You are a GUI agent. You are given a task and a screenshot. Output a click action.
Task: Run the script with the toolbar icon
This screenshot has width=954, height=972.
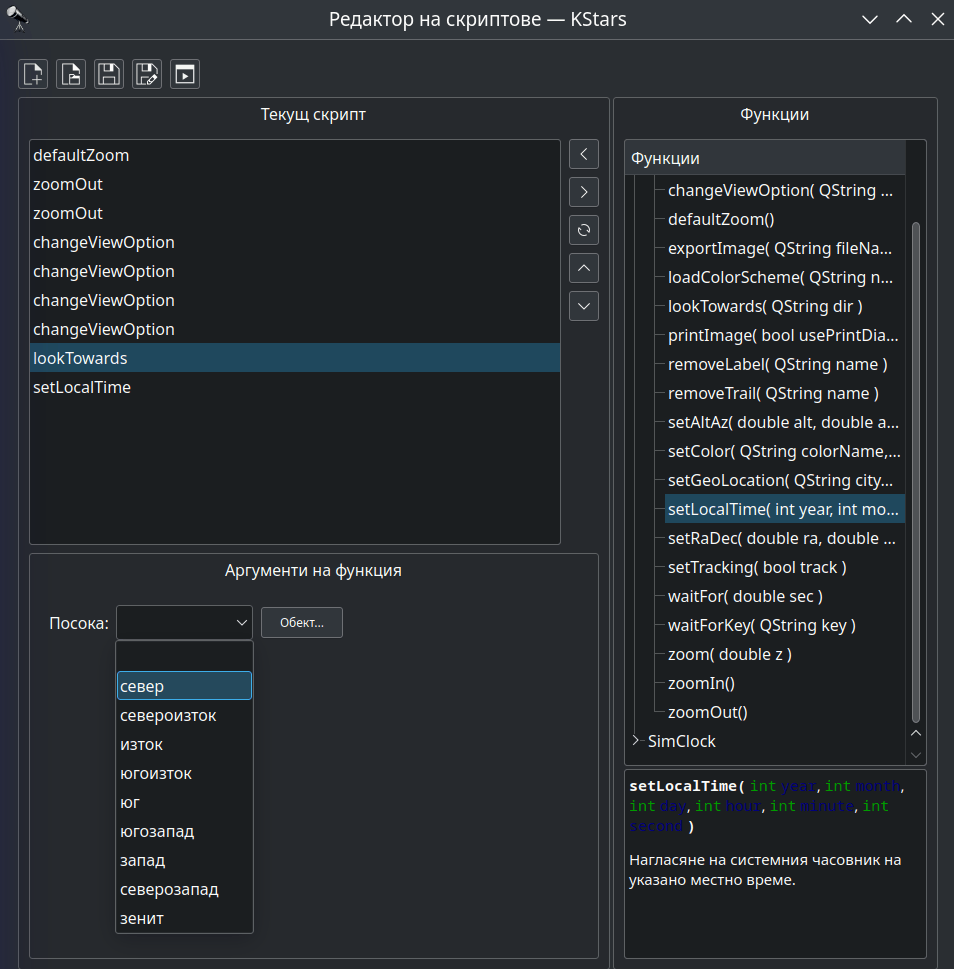[x=185, y=74]
